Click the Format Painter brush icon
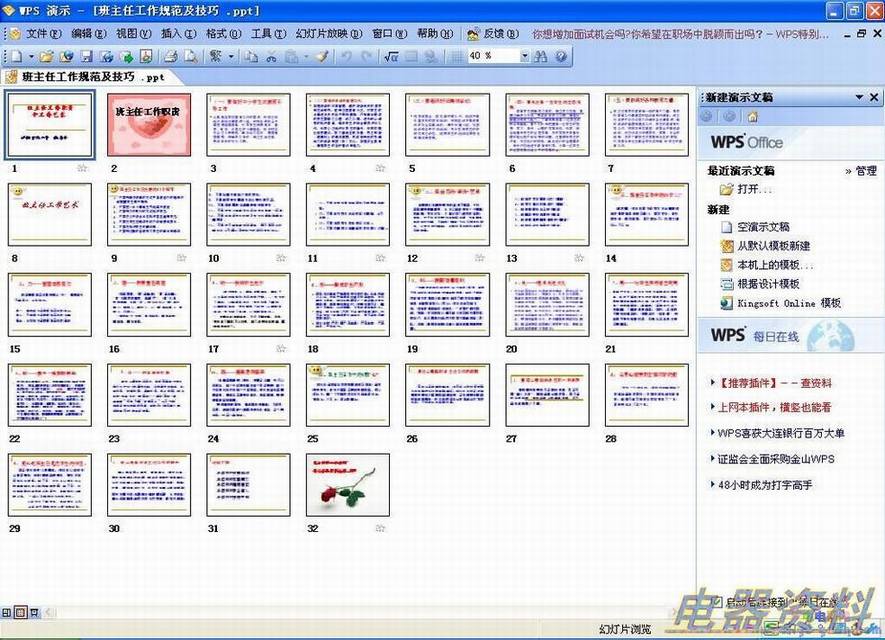 tap(321, 57)
